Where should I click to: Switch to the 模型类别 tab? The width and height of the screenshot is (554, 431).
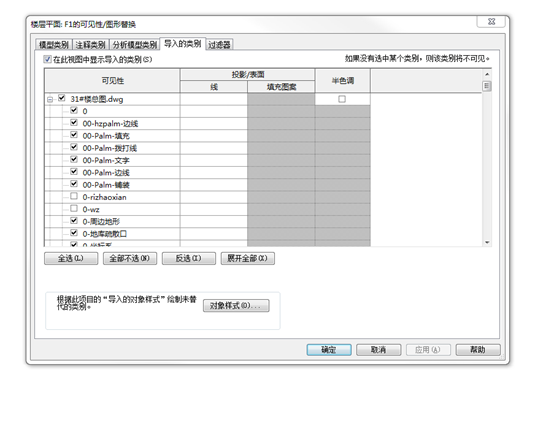click(x=54, y=45)
